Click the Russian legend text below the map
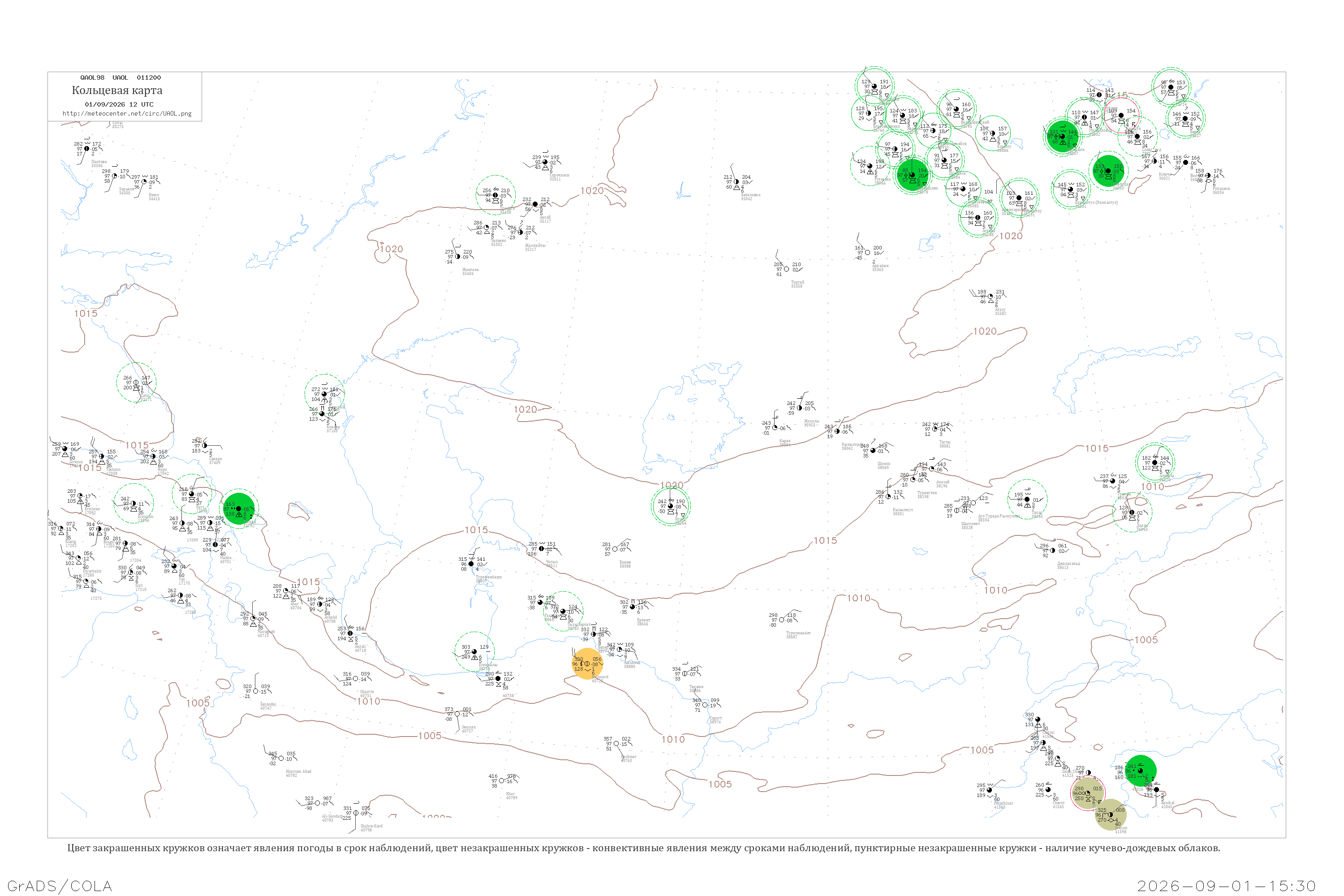The width and height of the screenshot is (1344, 896). click(x=644, y=848)
